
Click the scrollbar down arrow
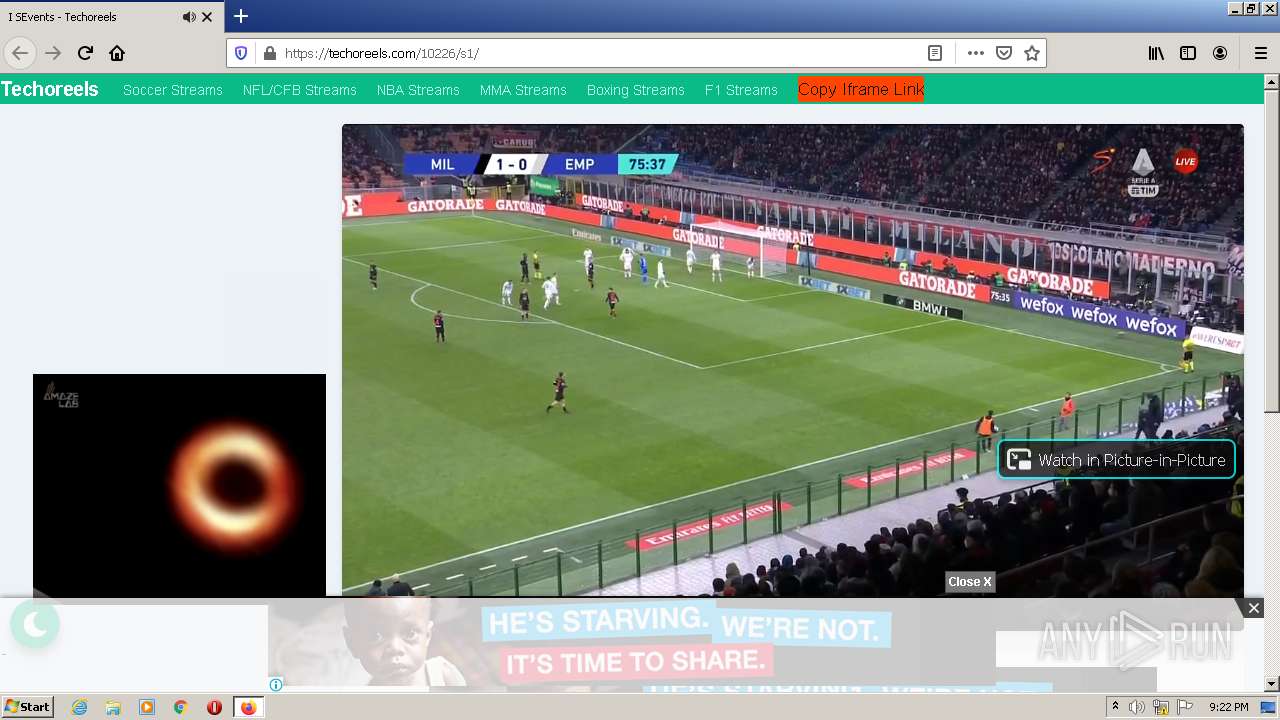(1272, 684)
